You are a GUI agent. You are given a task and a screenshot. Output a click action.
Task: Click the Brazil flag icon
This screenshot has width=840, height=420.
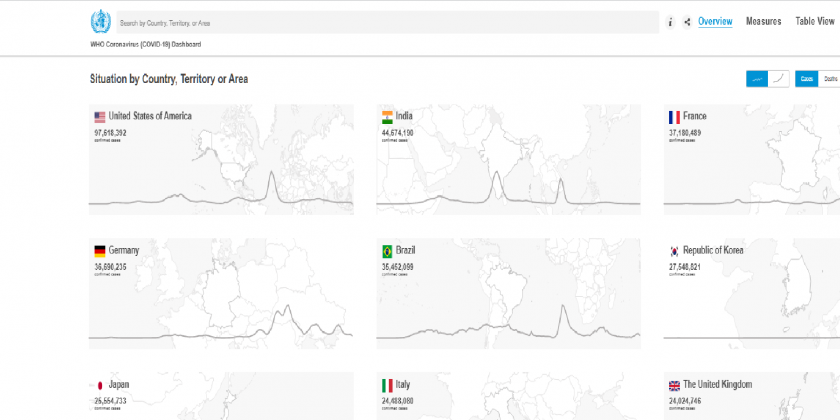tap(387, 251)
